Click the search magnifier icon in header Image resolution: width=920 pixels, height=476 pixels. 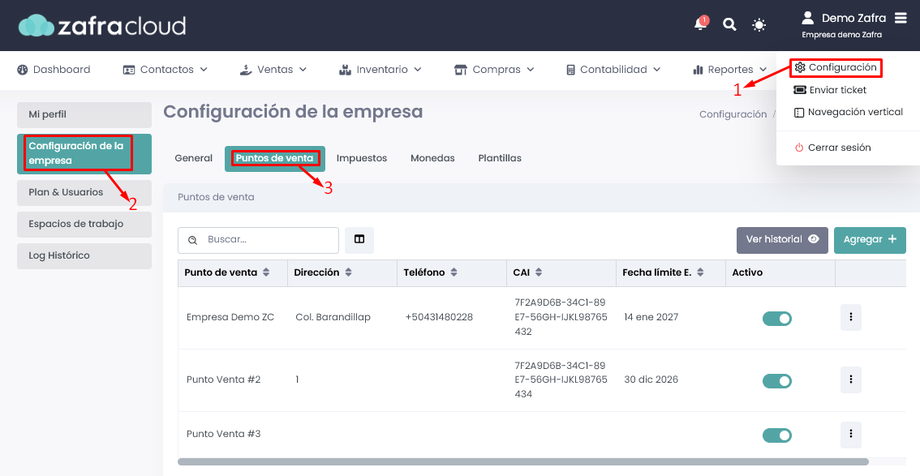(729, 25)
